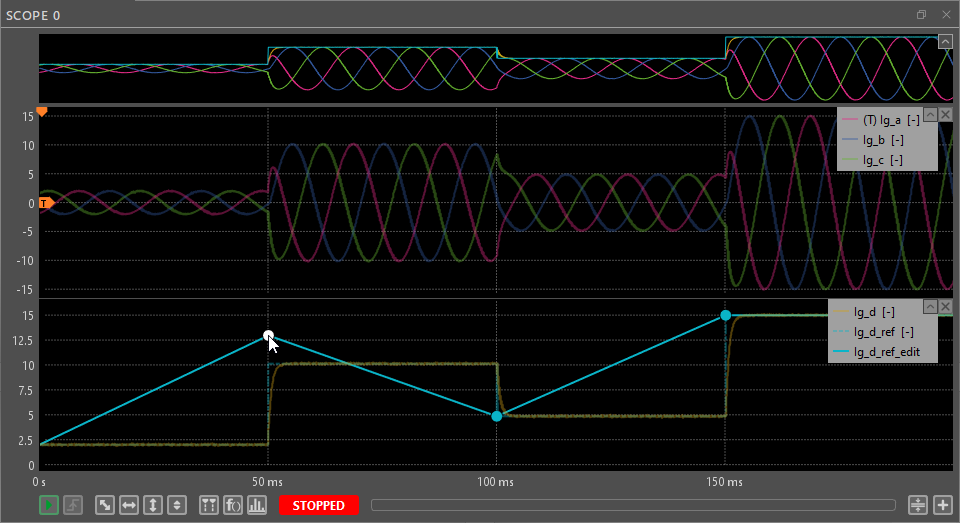The height and width of the screenshot is (523, 960).
Task: Collapse the Ig_a legend using chevron
Action: tap(929, 115)
